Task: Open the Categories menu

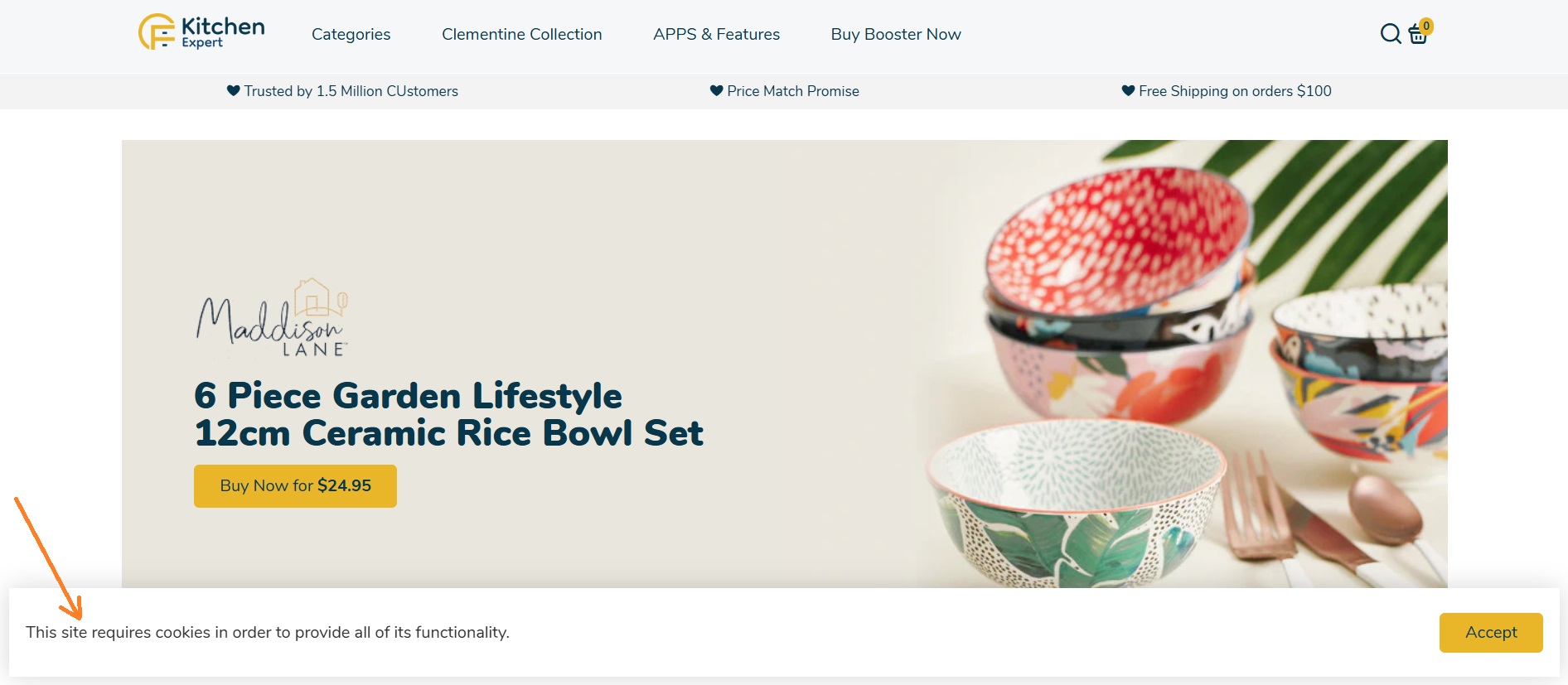Action: (x=351, y=34)
